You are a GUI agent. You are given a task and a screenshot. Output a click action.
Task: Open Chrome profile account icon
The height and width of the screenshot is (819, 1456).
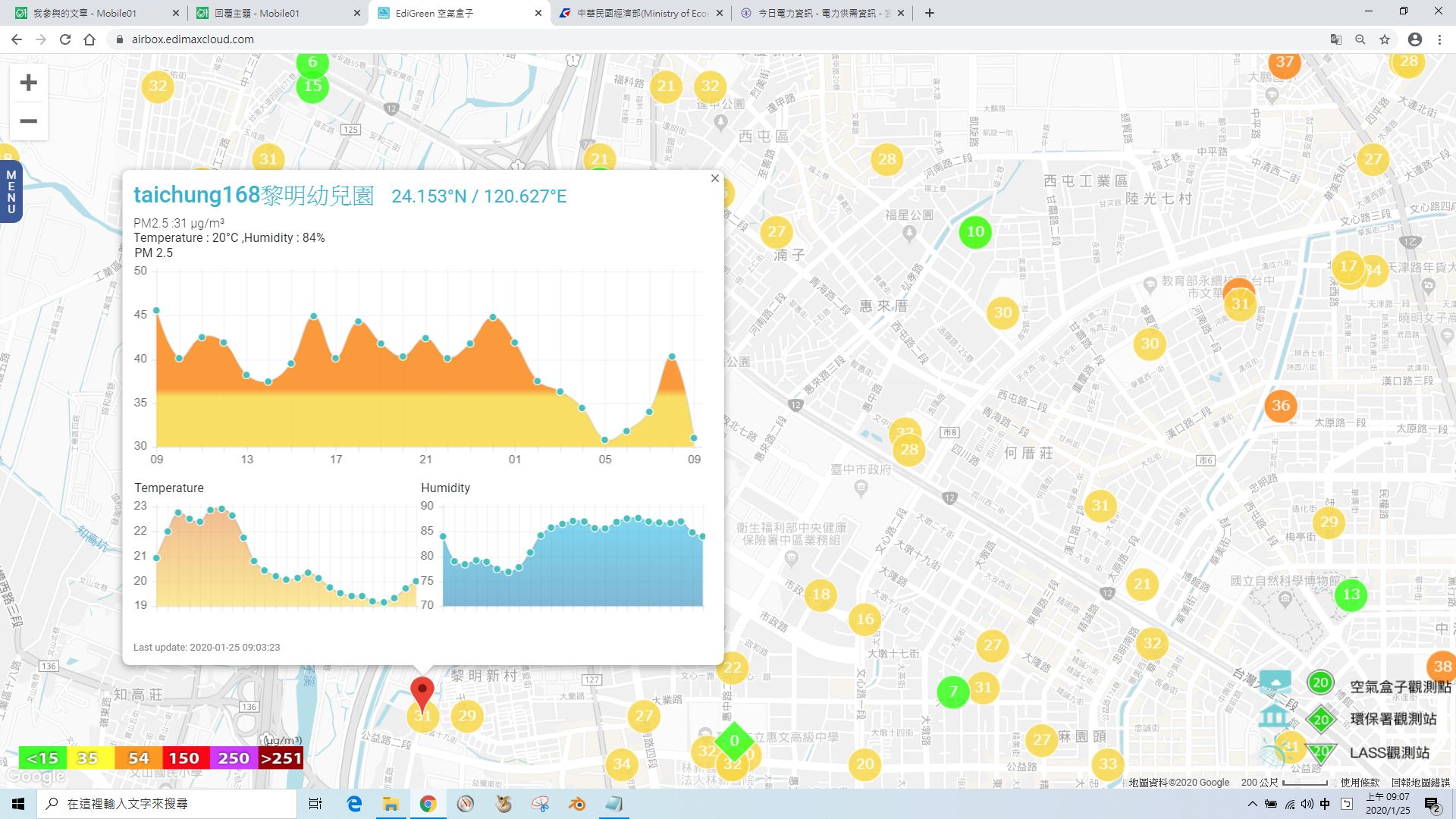click(x=1415, y=39)
